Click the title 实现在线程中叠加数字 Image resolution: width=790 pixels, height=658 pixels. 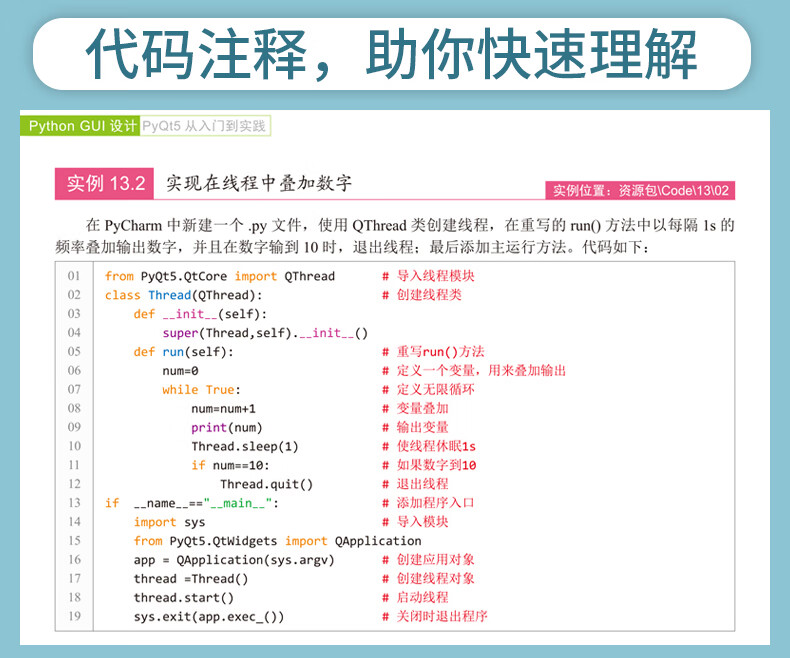coord(259,183)
